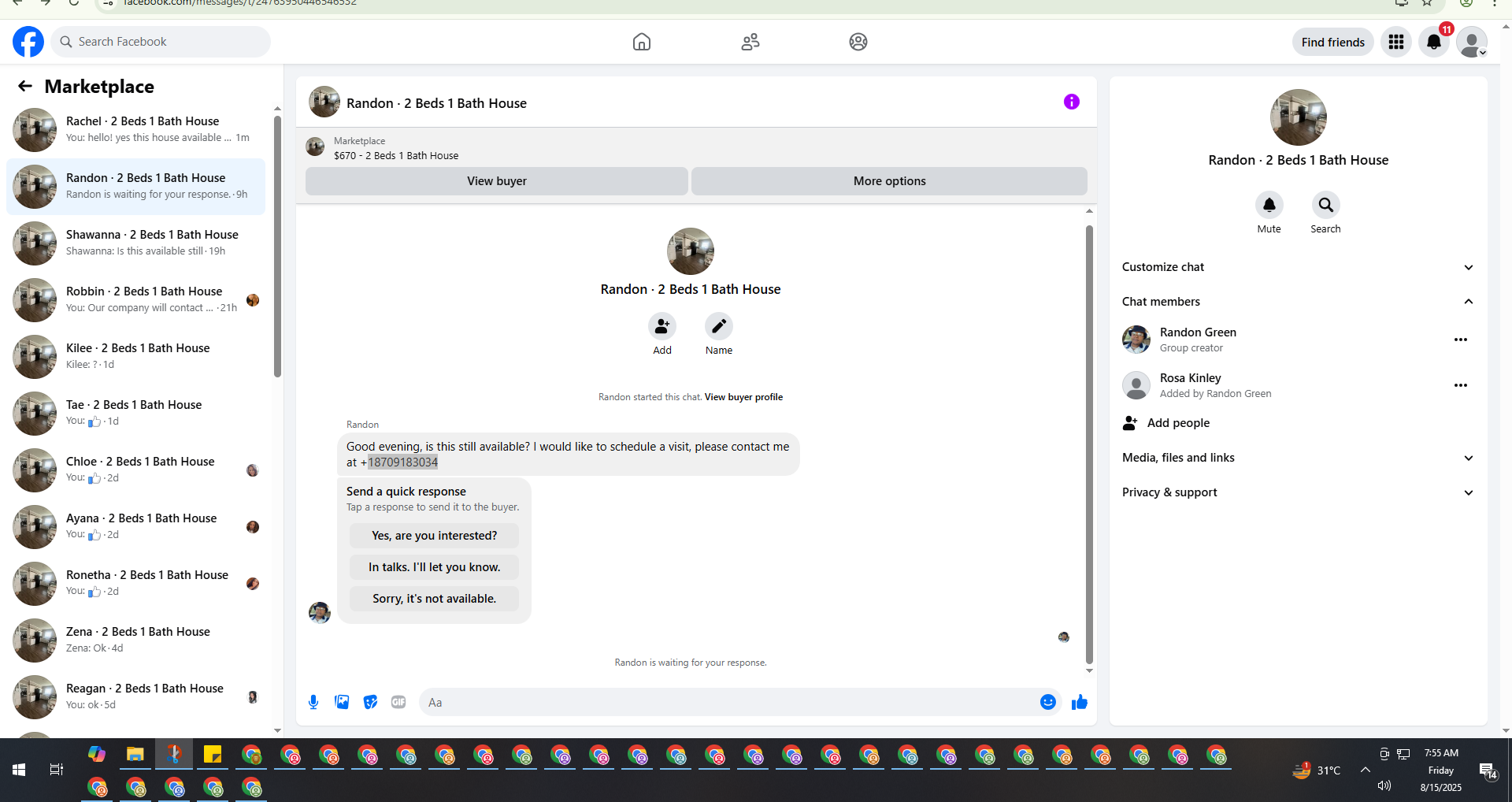Click the Search Facebook field

[x=161, y=42]
